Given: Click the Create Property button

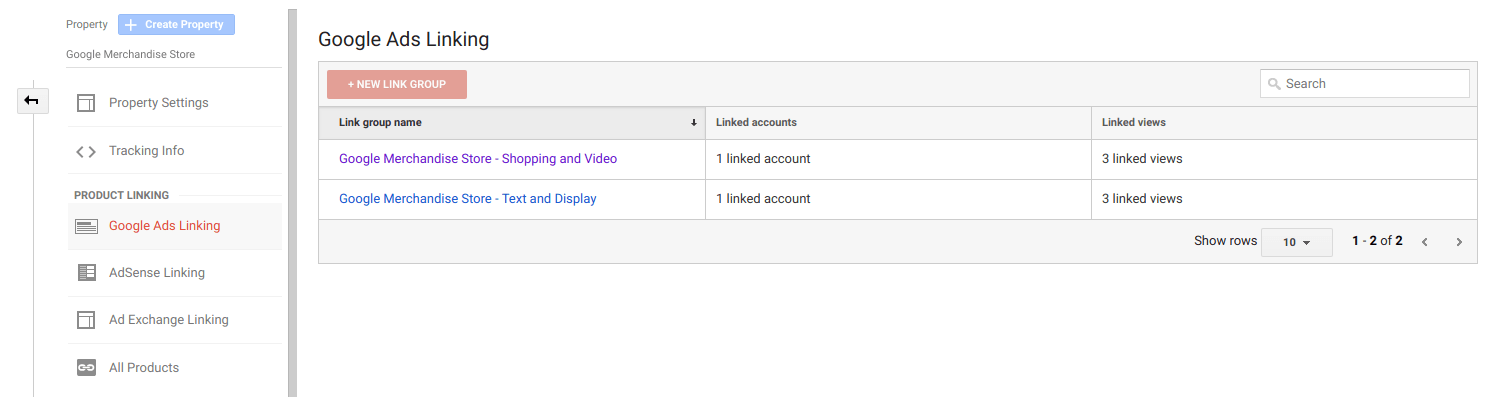Looking at the screenshot, I should click(176, 25).
